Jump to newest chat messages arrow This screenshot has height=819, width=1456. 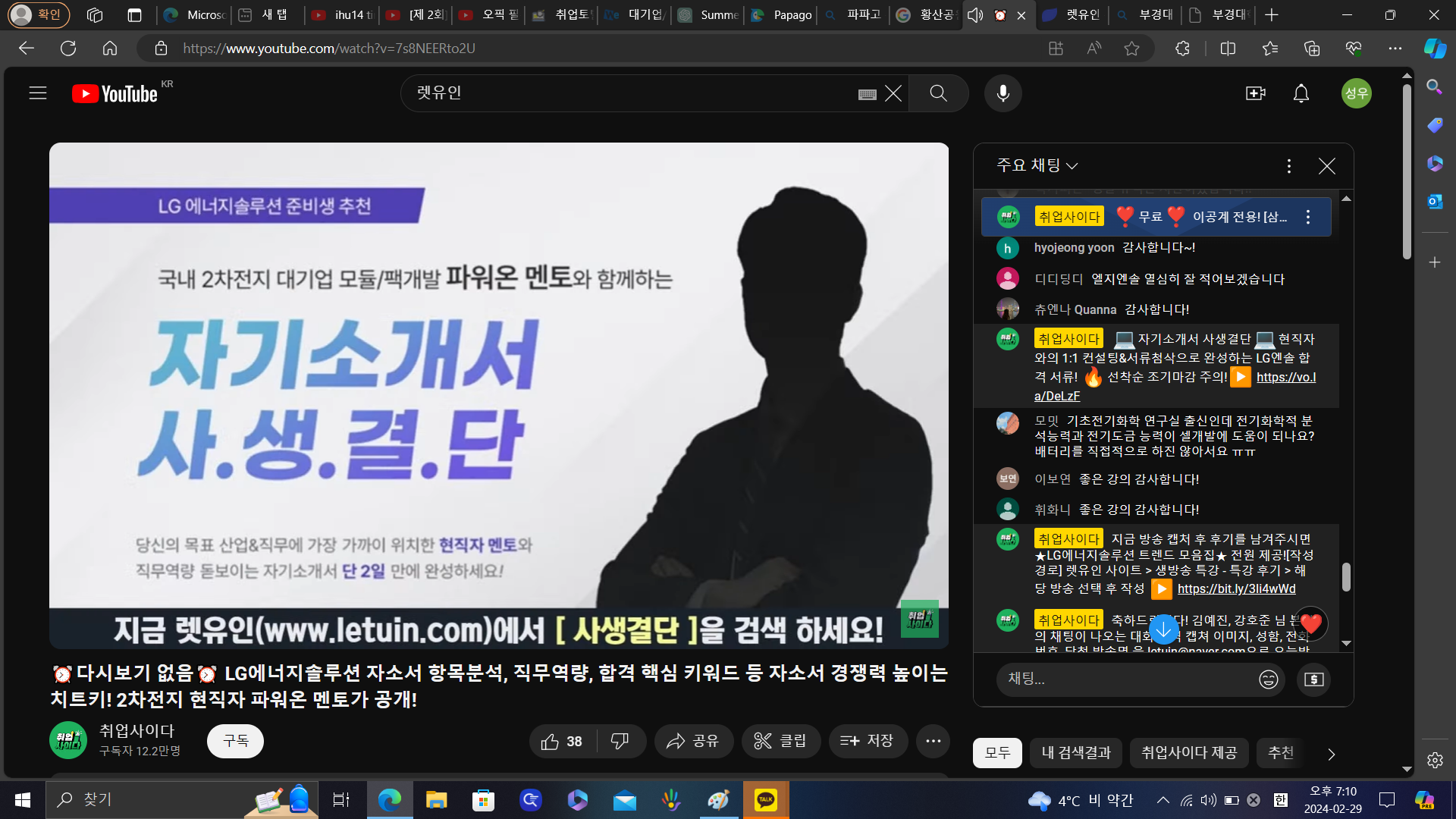1163,629
